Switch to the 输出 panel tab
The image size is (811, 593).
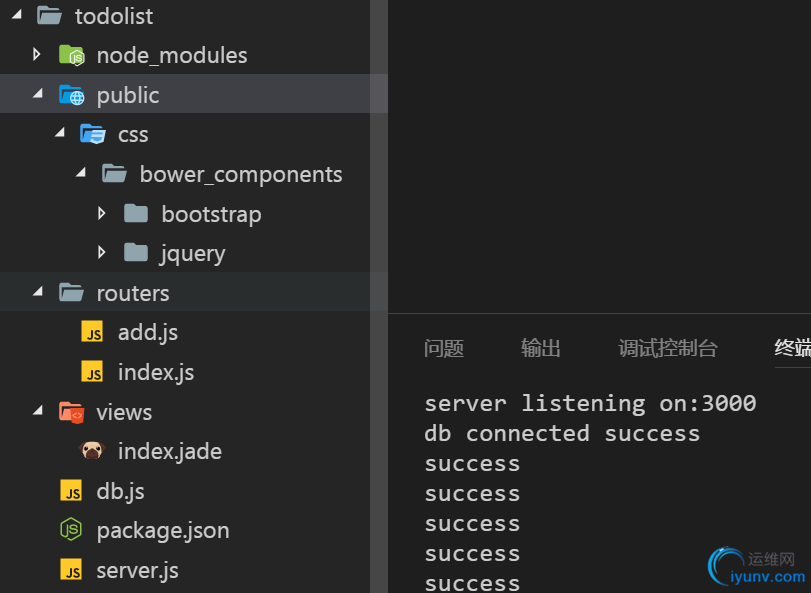click(540, 348)
